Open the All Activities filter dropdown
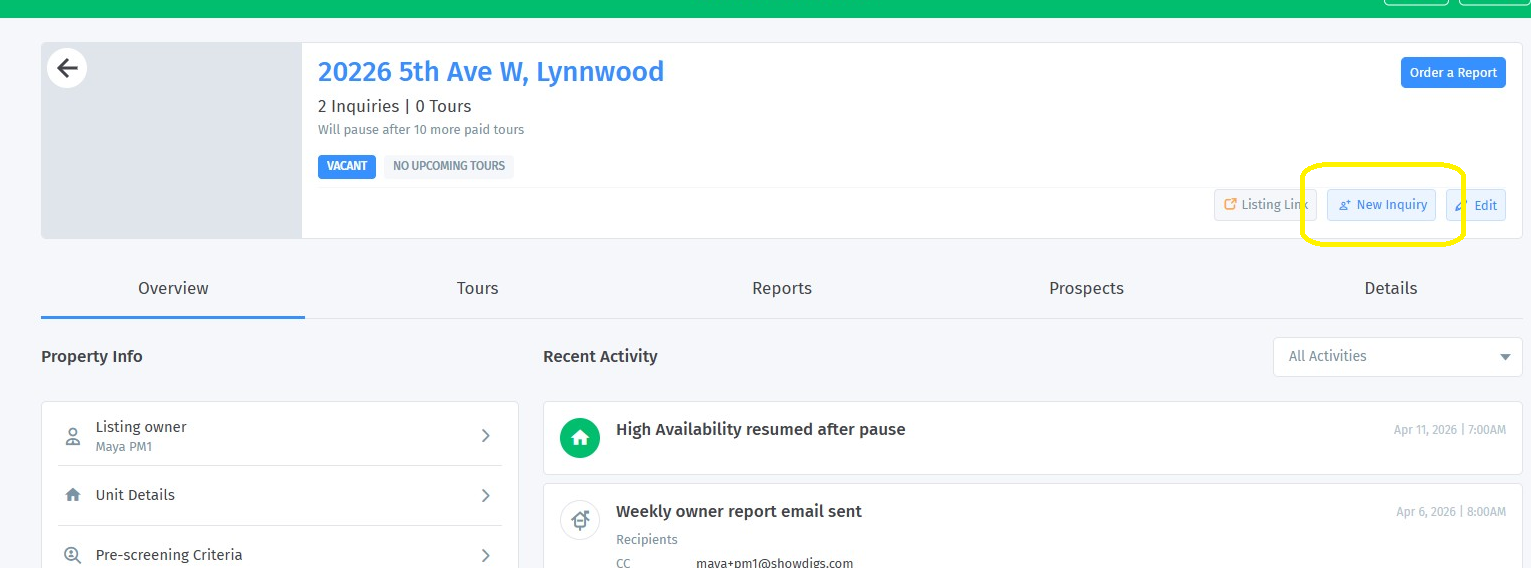1531x568 pixels. 1397,357
